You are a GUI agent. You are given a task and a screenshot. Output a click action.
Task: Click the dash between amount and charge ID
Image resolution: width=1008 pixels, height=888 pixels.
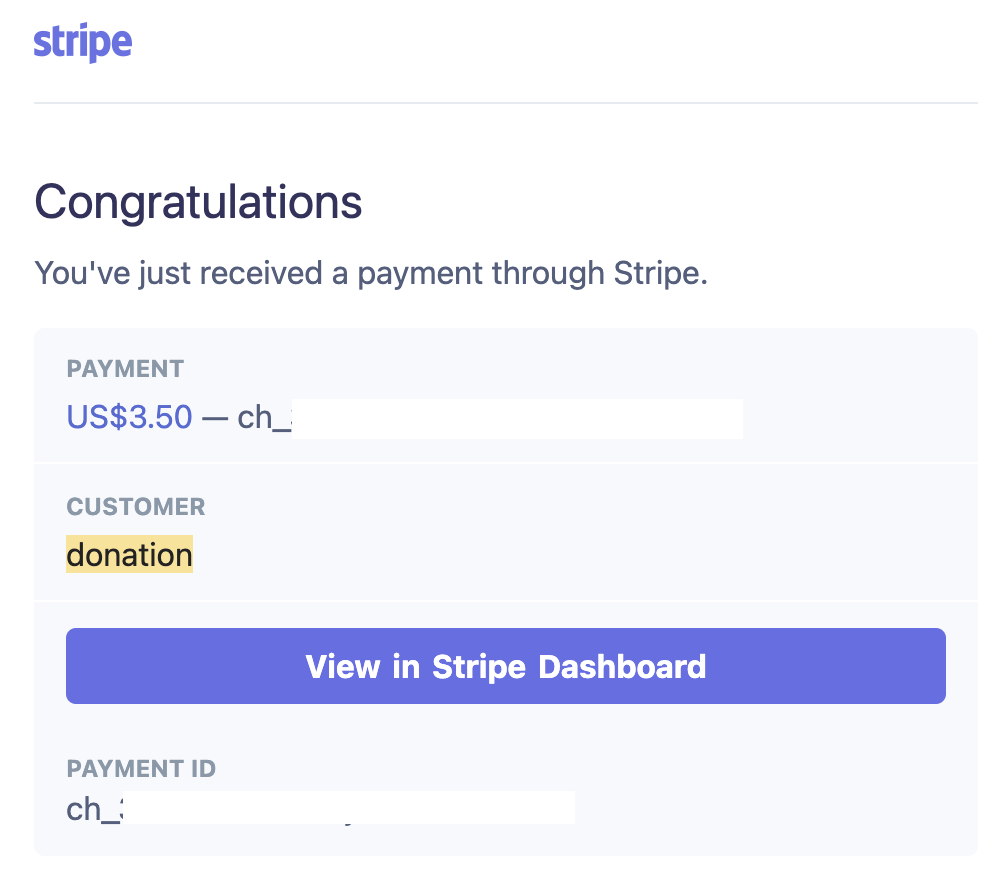click(215, 418)
